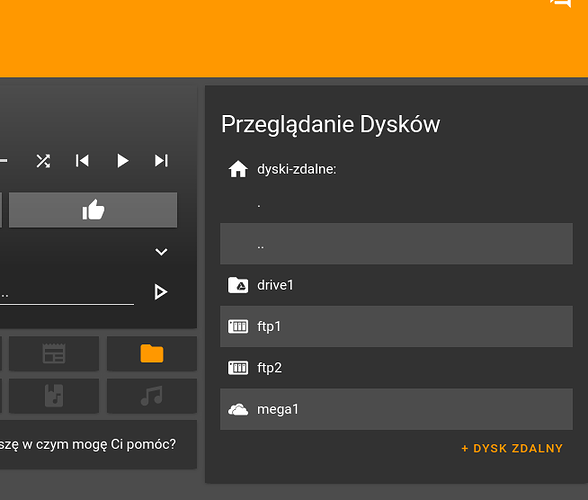This screenshot has width=588, height=500.
Task: Click the thumbs up like button
Action: tap(93, 210)
